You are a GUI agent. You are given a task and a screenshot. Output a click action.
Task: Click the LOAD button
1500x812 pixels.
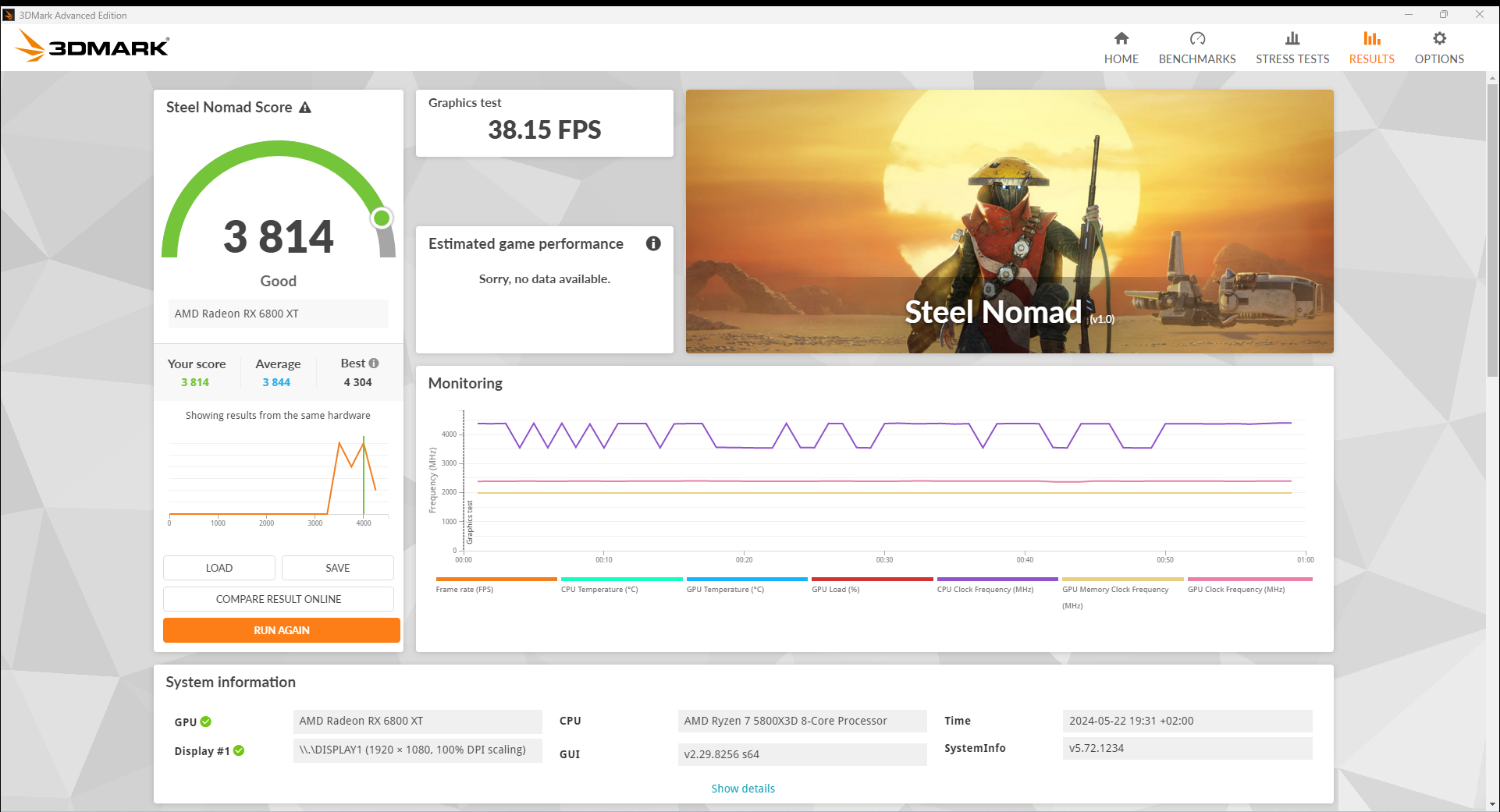(x=219, y=568)
